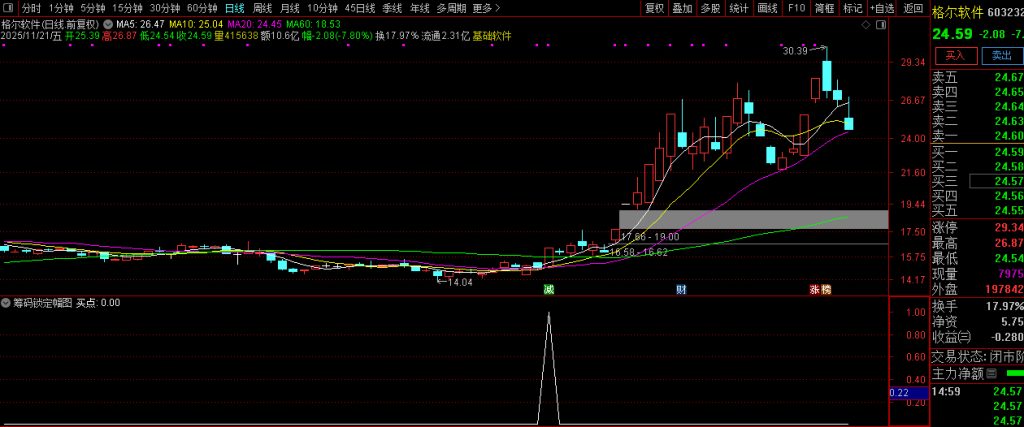Click the gray price gap zone on chart
This screenshot has height=427, width=1024.
[752, 219]
